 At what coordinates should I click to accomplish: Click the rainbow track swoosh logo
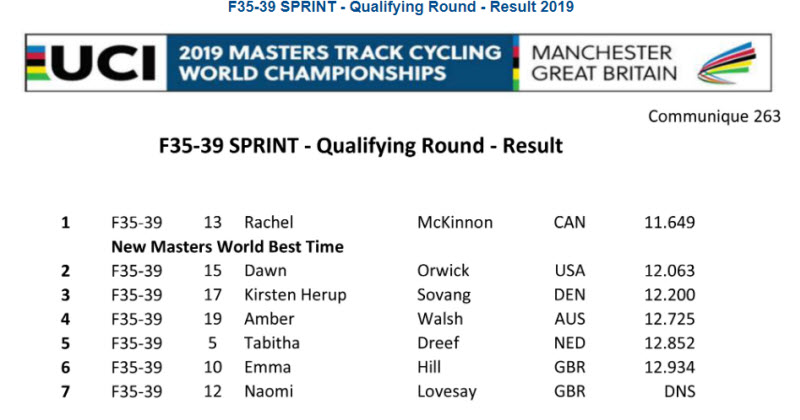pyautogui.click(x=726, y=63)
